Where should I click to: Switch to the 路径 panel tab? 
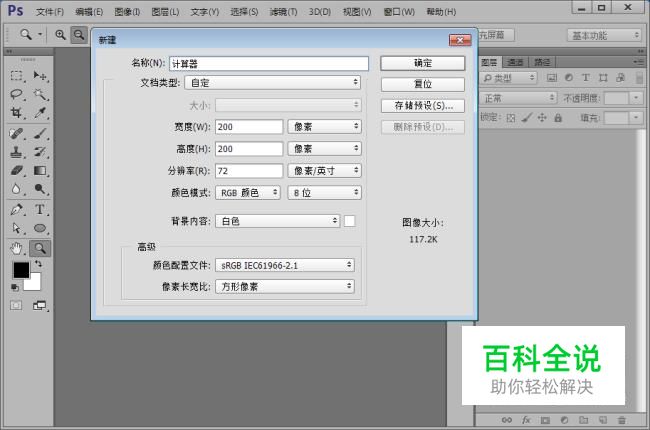542,62
